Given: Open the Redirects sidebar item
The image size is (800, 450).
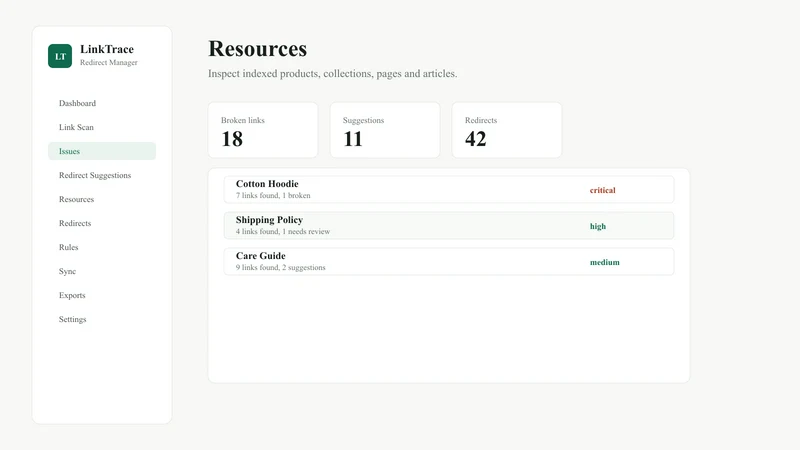Looking at the screenshot, I should point(102,223).
